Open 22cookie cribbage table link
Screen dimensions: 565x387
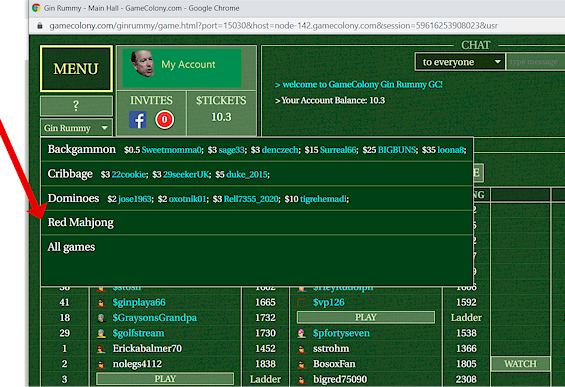129,175
